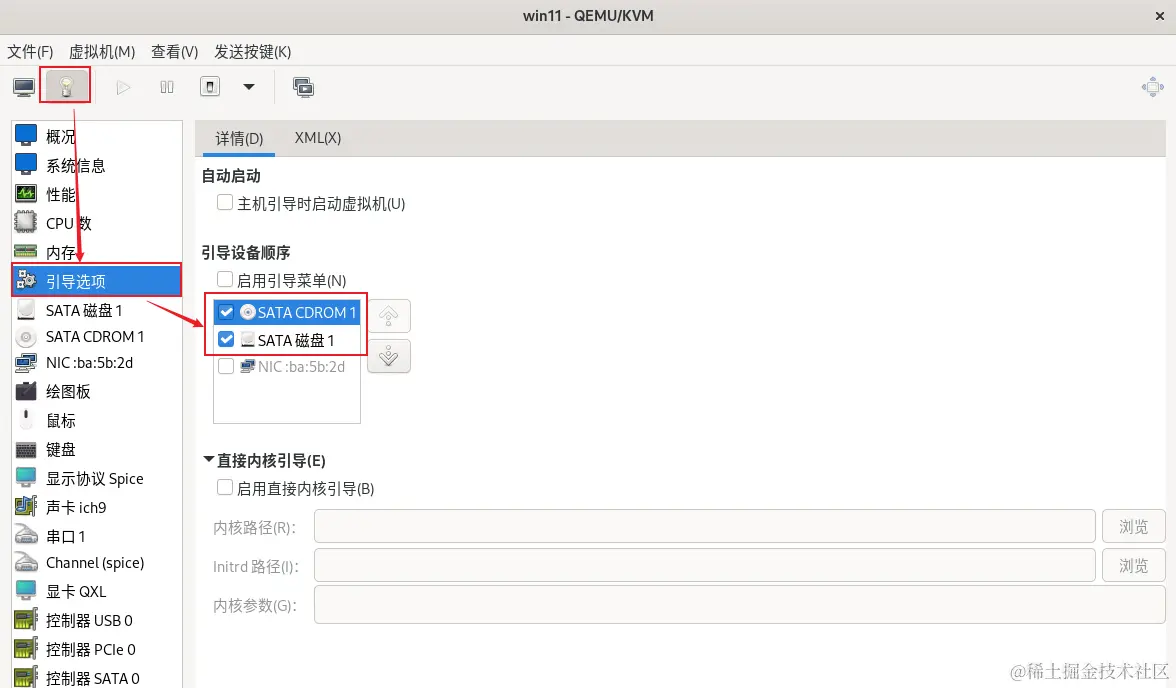The height and width of the screenshot is (688, 1176).
Task: Pause the virtual machine
Action: pos(166,87)
